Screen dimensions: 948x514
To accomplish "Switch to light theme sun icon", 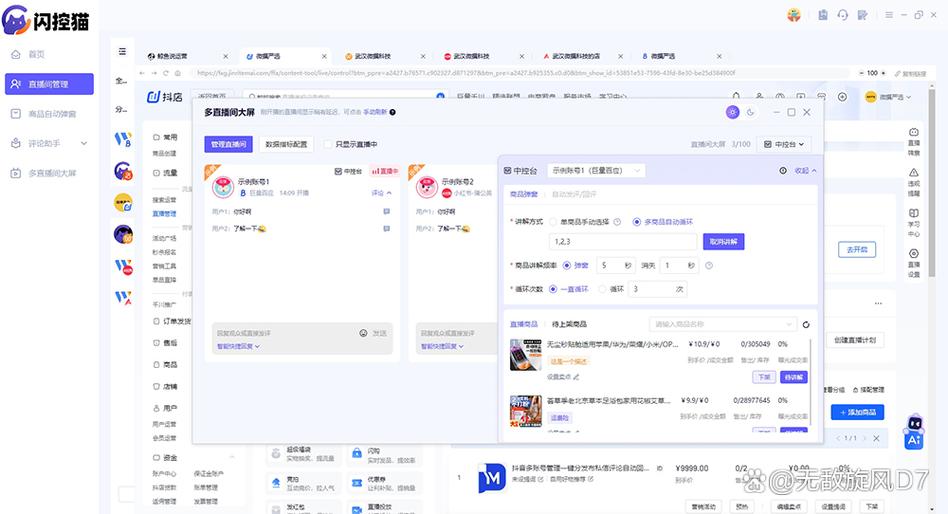I will [x=732, y=112].
